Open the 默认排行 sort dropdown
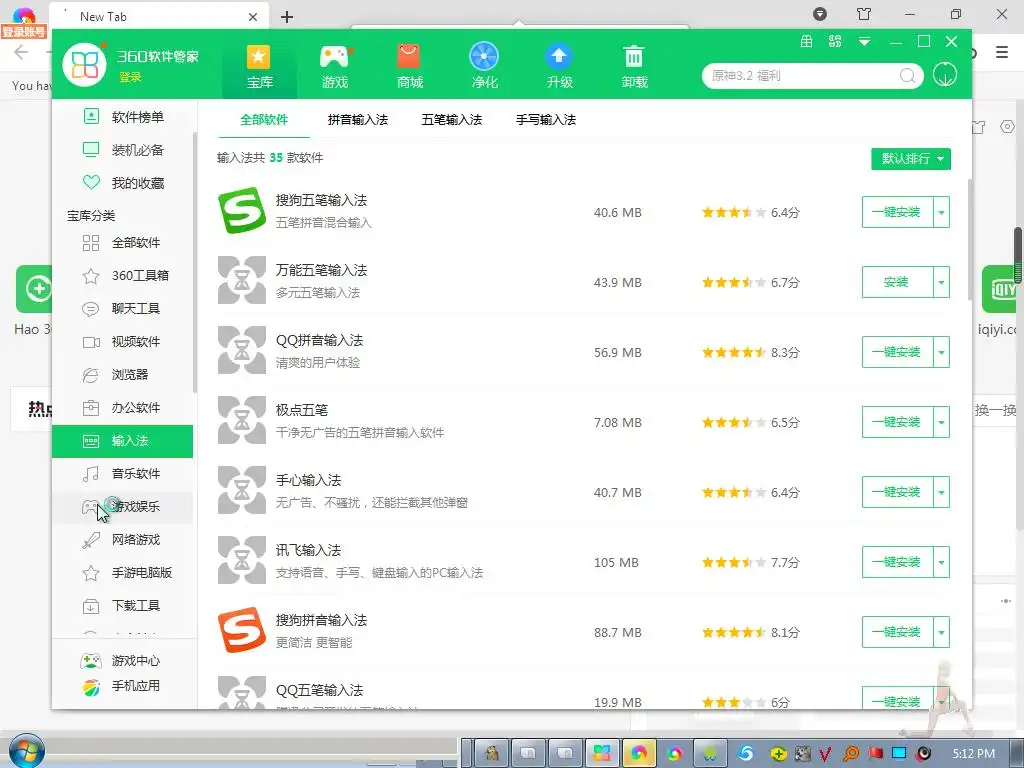This screenshot has height=768, width=1024. pyautogui.click(x=911, y=159)
